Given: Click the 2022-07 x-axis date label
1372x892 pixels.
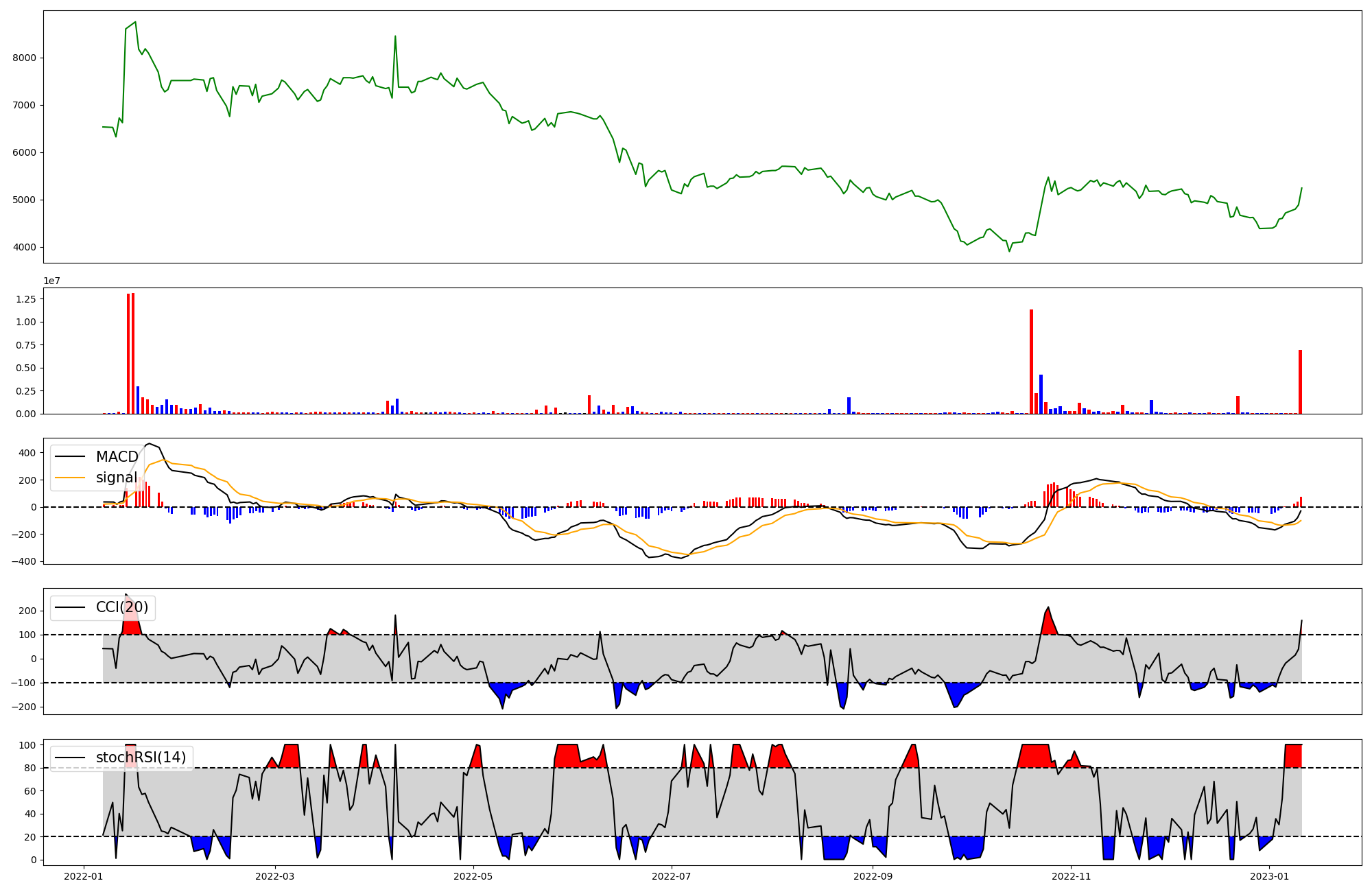Looking at the screenshot, I should pyautogui.click(x=672, y=876).
